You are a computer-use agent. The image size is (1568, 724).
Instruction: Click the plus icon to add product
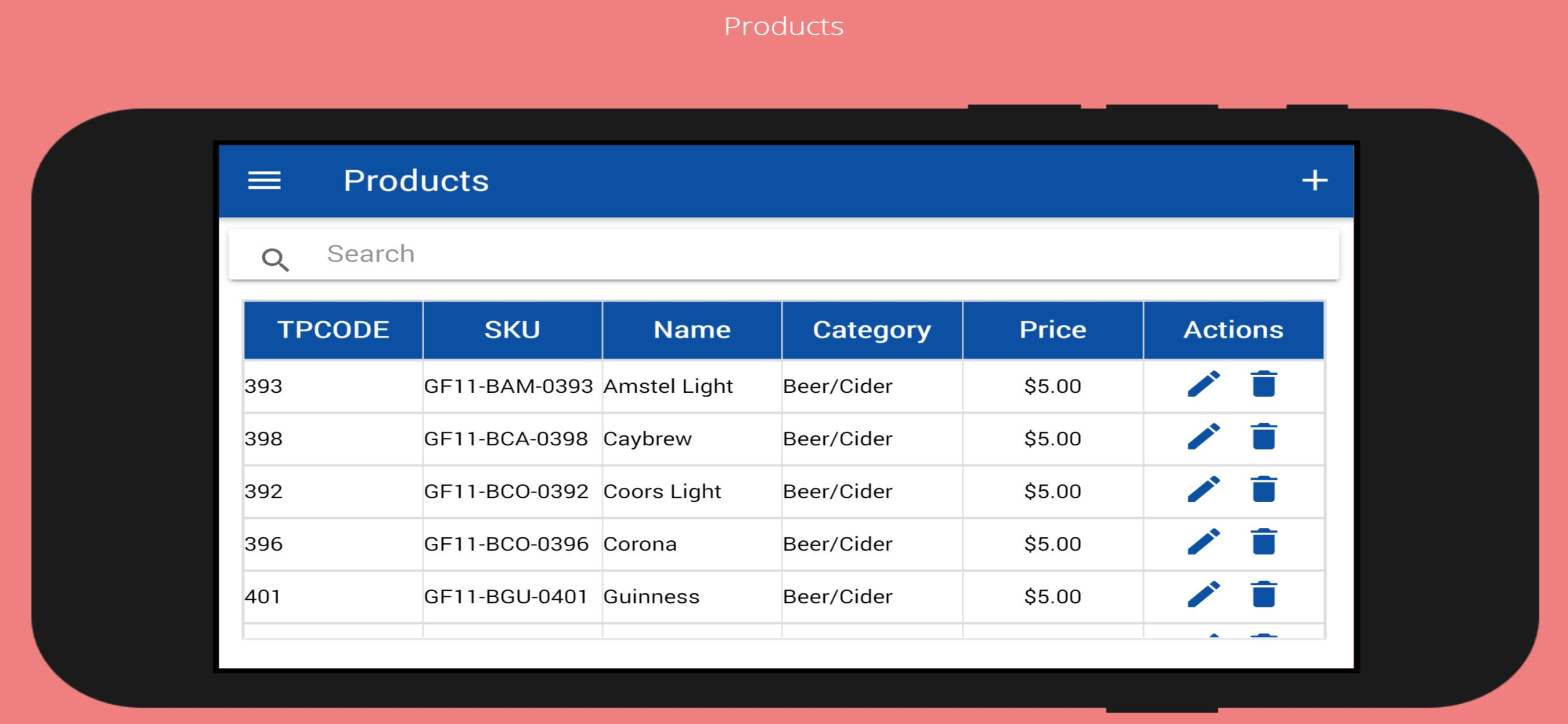pos(1314,180)
